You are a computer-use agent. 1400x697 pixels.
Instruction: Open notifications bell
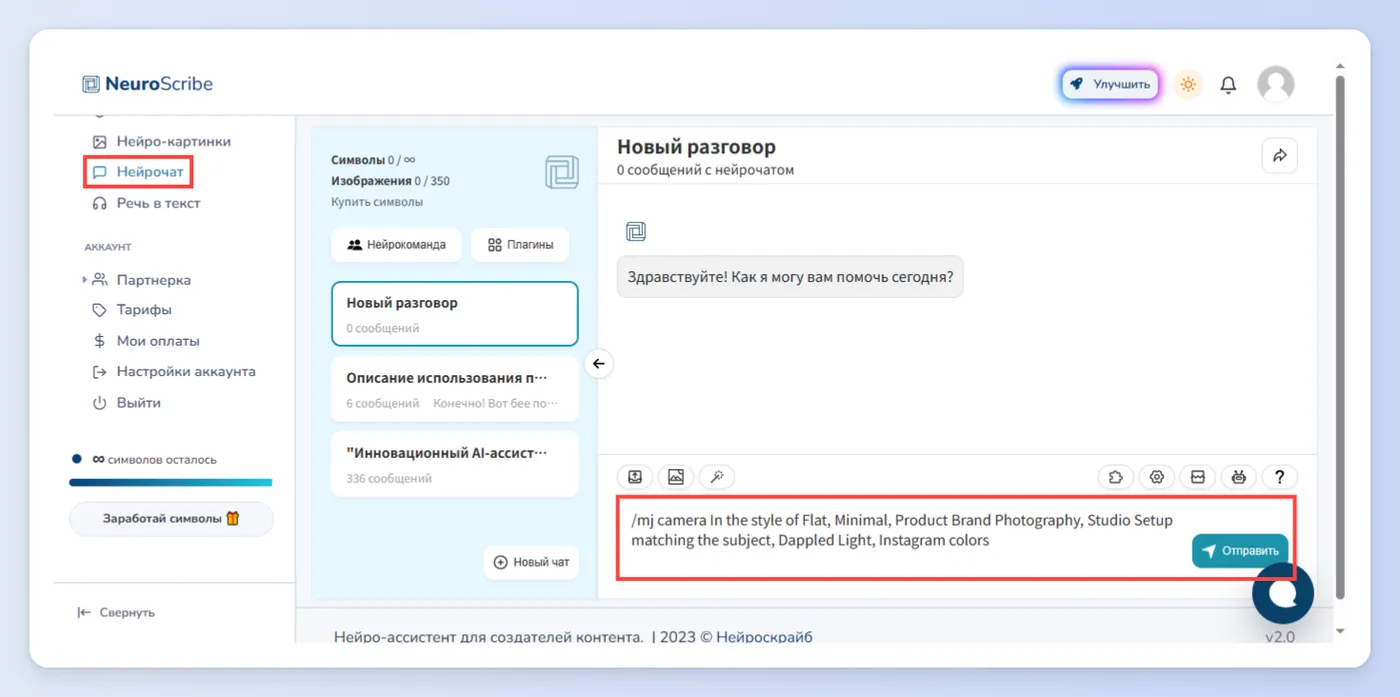[1228, 85]
